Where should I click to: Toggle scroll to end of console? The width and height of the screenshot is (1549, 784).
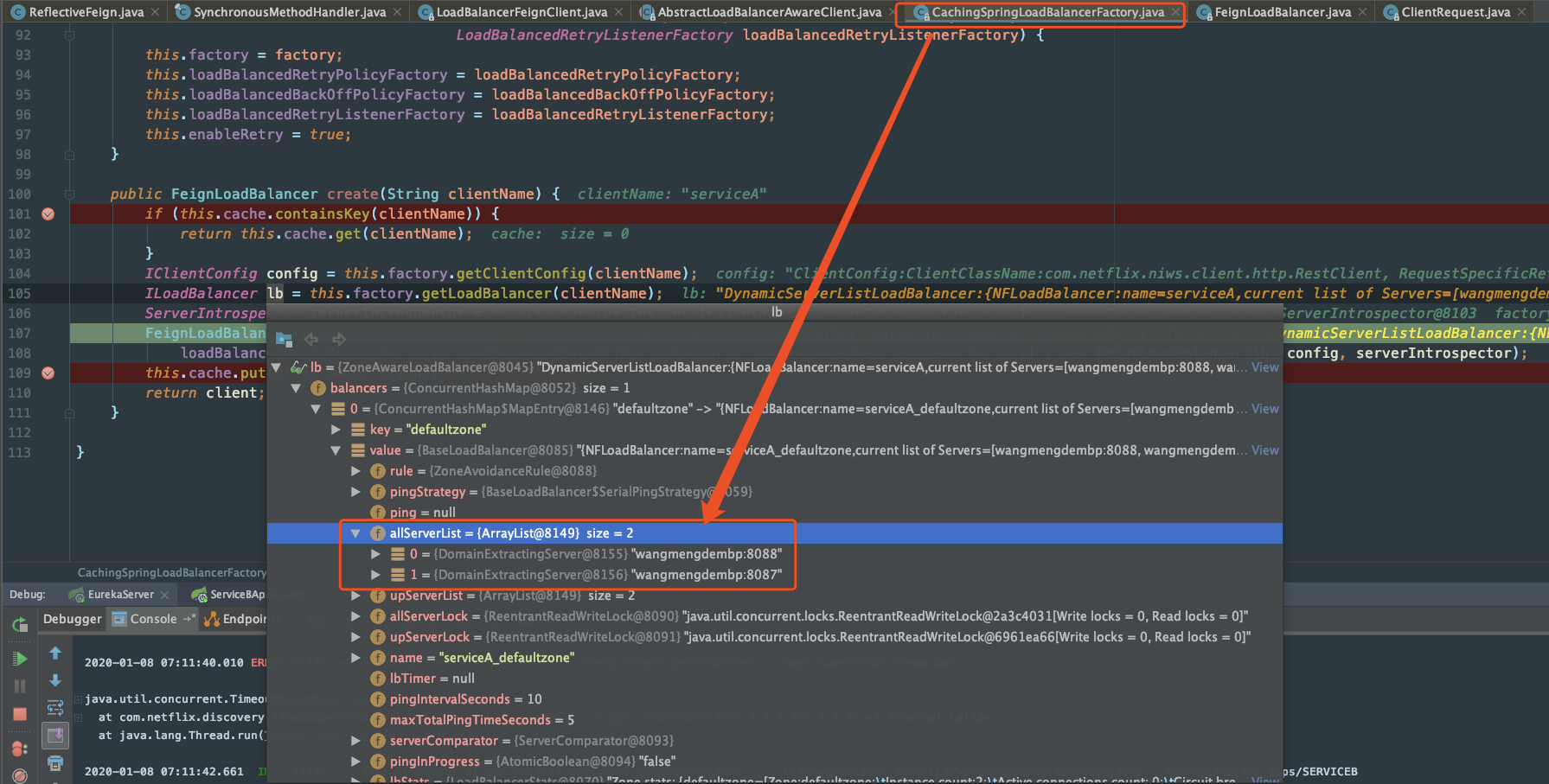(x=55, y=736)
